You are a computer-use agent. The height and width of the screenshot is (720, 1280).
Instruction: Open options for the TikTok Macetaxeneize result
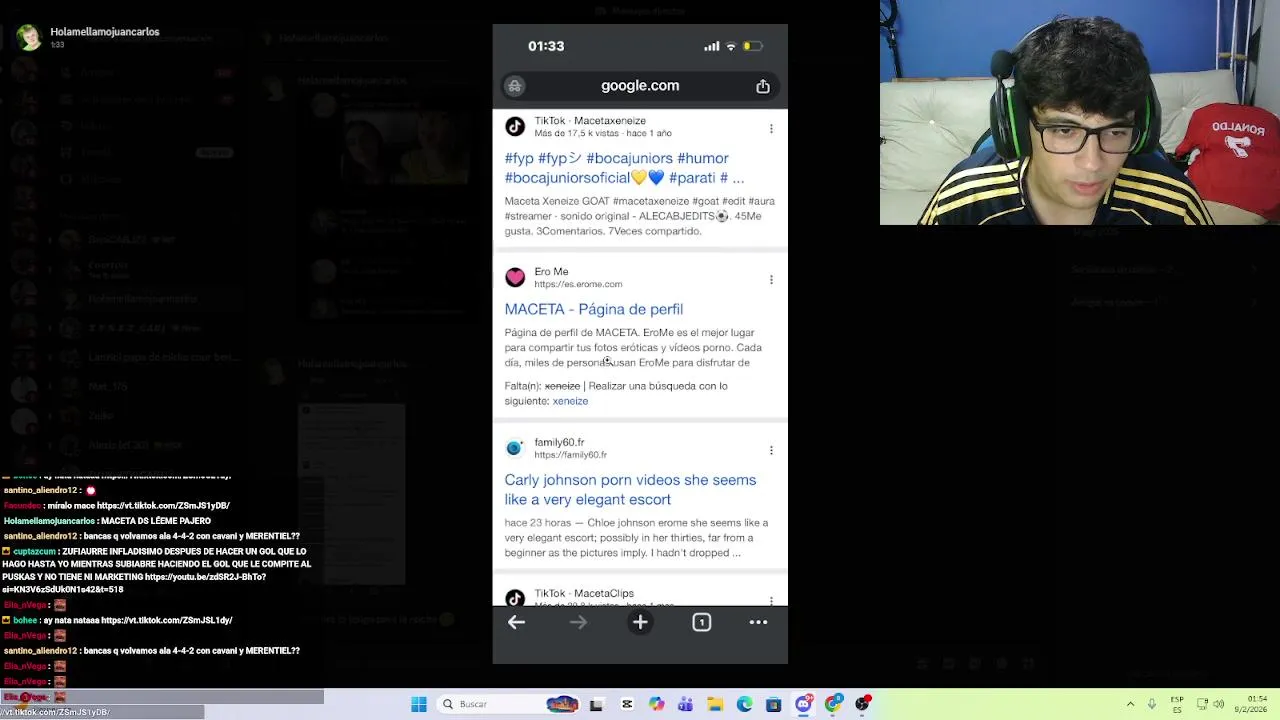pos(771,128)
